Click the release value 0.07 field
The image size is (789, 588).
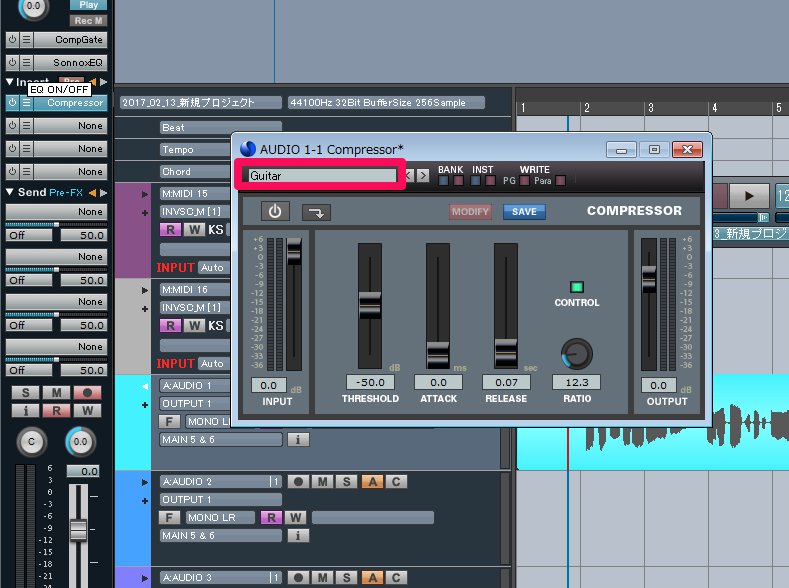tap(506, 382)
